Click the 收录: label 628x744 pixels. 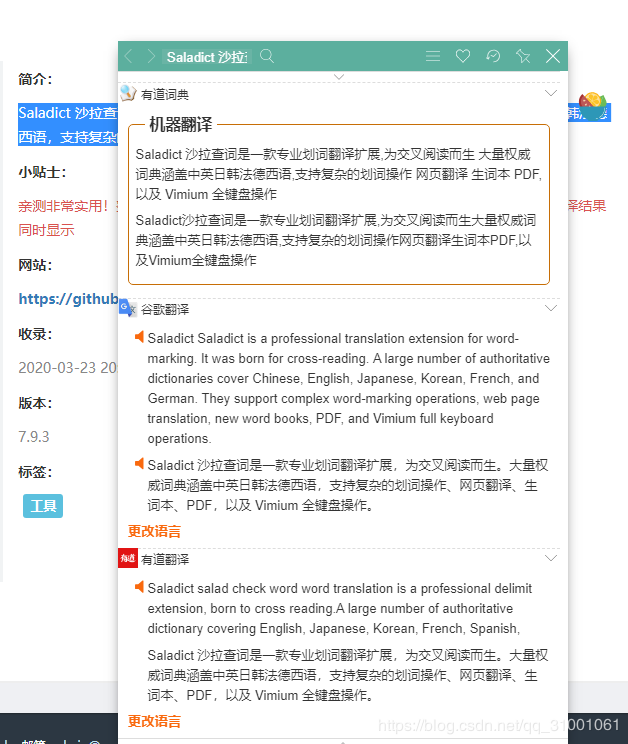tap(35, 335)
